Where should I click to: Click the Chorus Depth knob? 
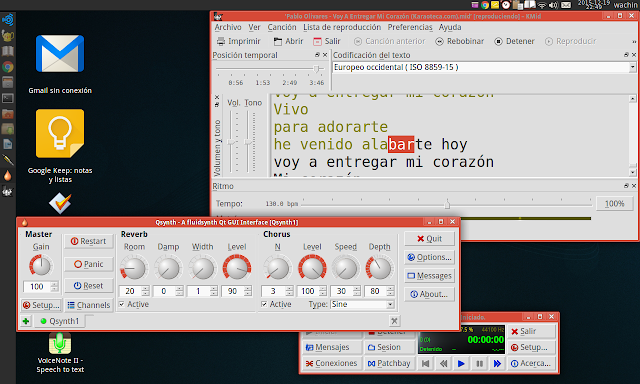[379, 268]
